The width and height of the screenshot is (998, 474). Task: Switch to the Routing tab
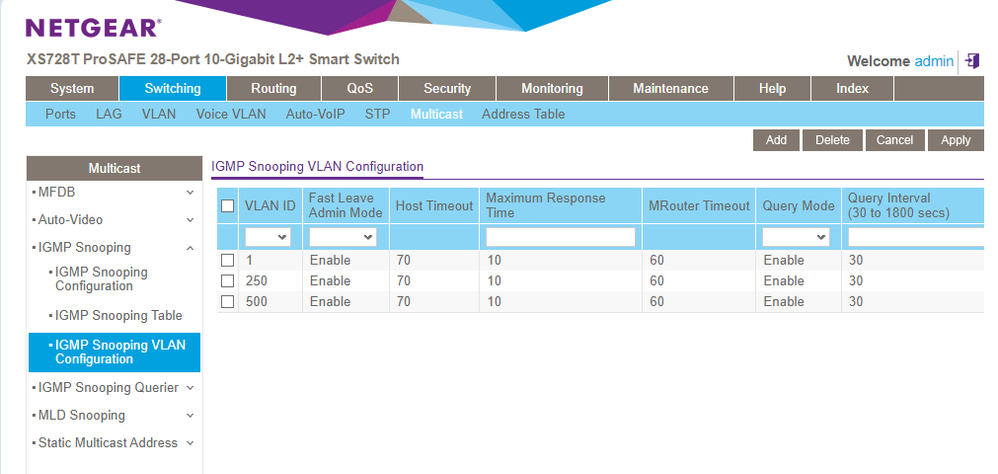273,89
